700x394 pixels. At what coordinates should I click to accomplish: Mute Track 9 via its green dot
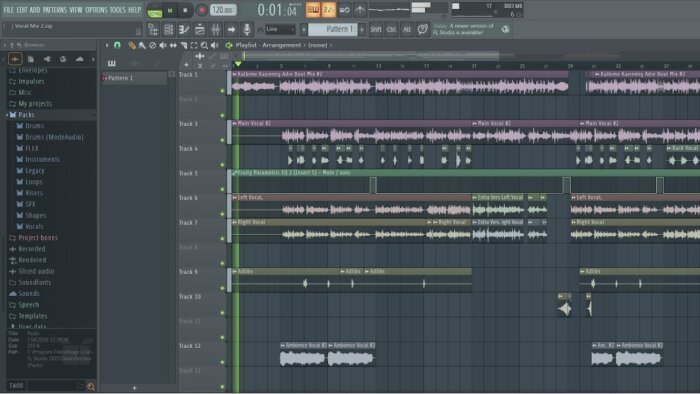click(222, 288)
